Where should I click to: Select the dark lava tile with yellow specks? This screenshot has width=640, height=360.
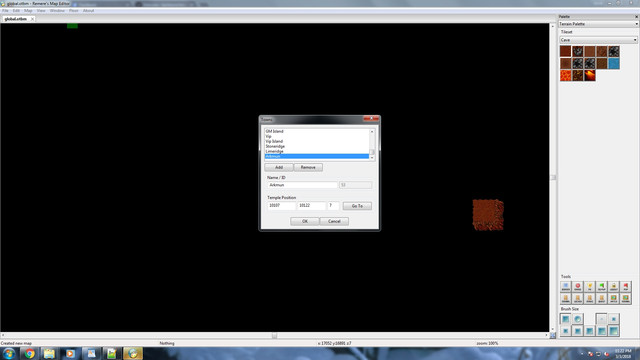[x=578, y=76]
